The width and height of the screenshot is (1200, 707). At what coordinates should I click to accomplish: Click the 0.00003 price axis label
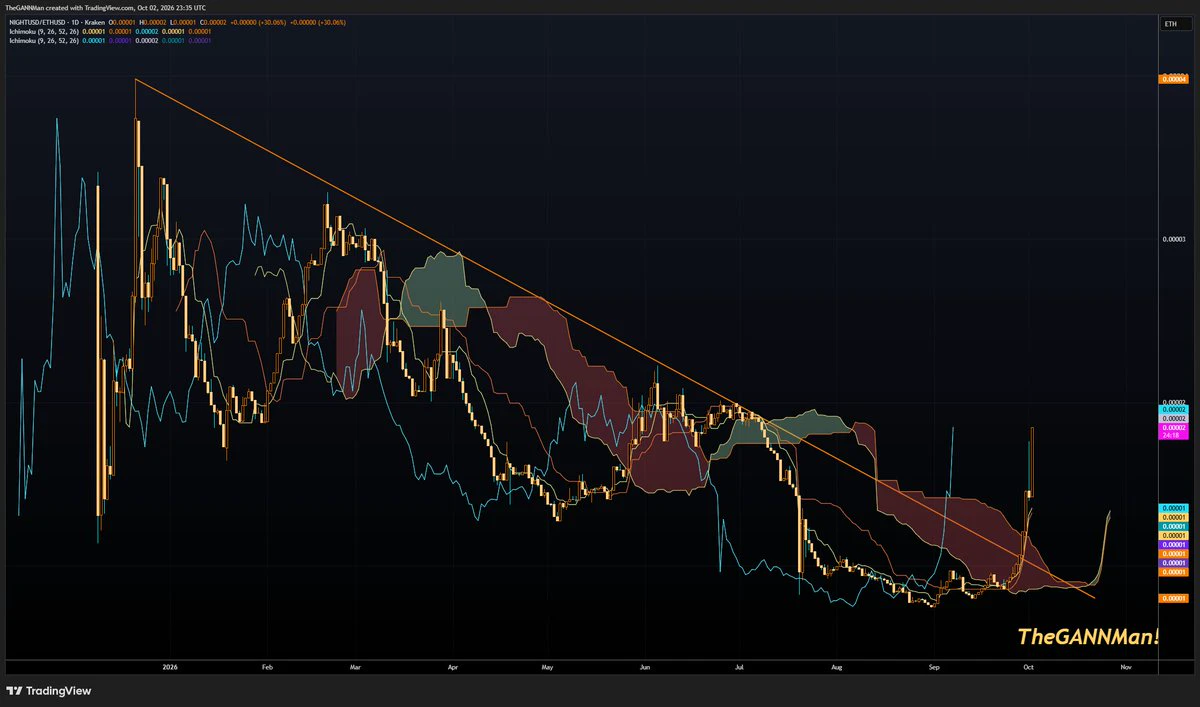coord(1172,239)
